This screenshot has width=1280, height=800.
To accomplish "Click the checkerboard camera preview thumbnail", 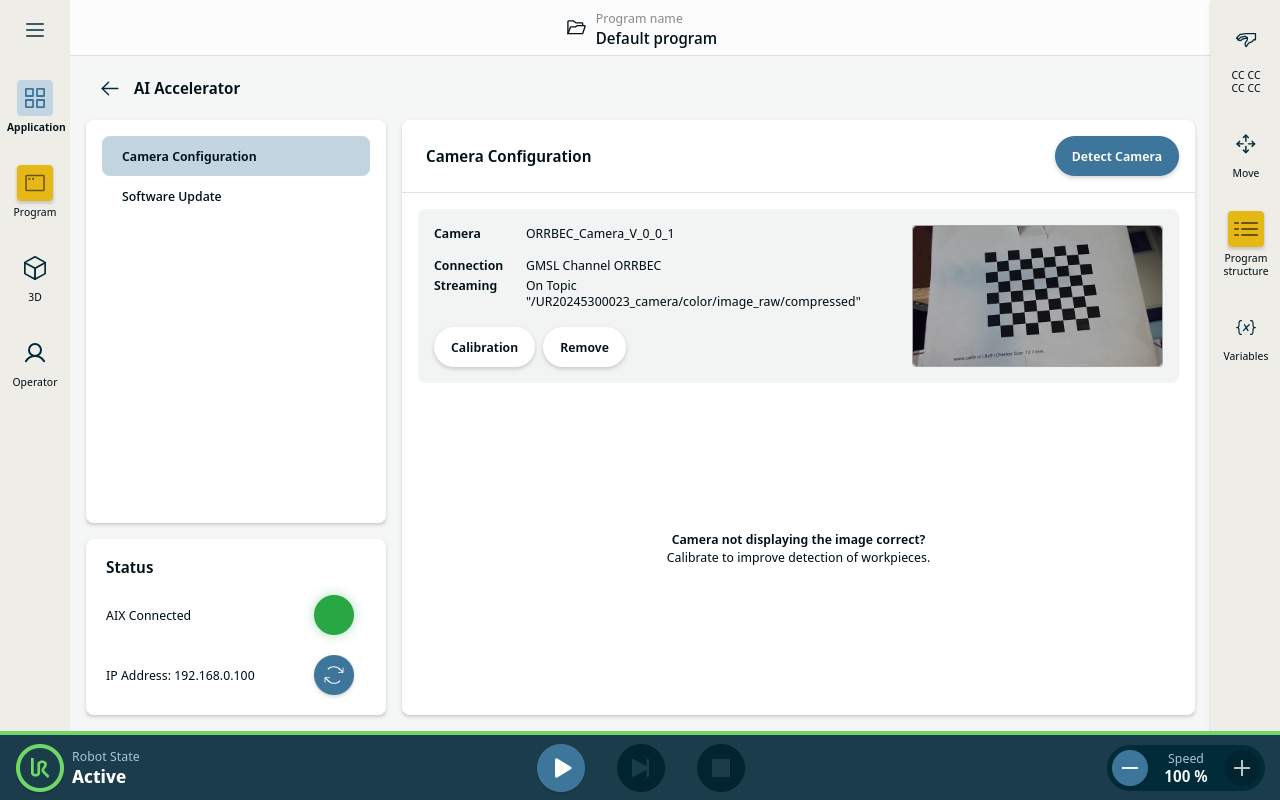I will pyautogui.click(x=1037, y=296).
